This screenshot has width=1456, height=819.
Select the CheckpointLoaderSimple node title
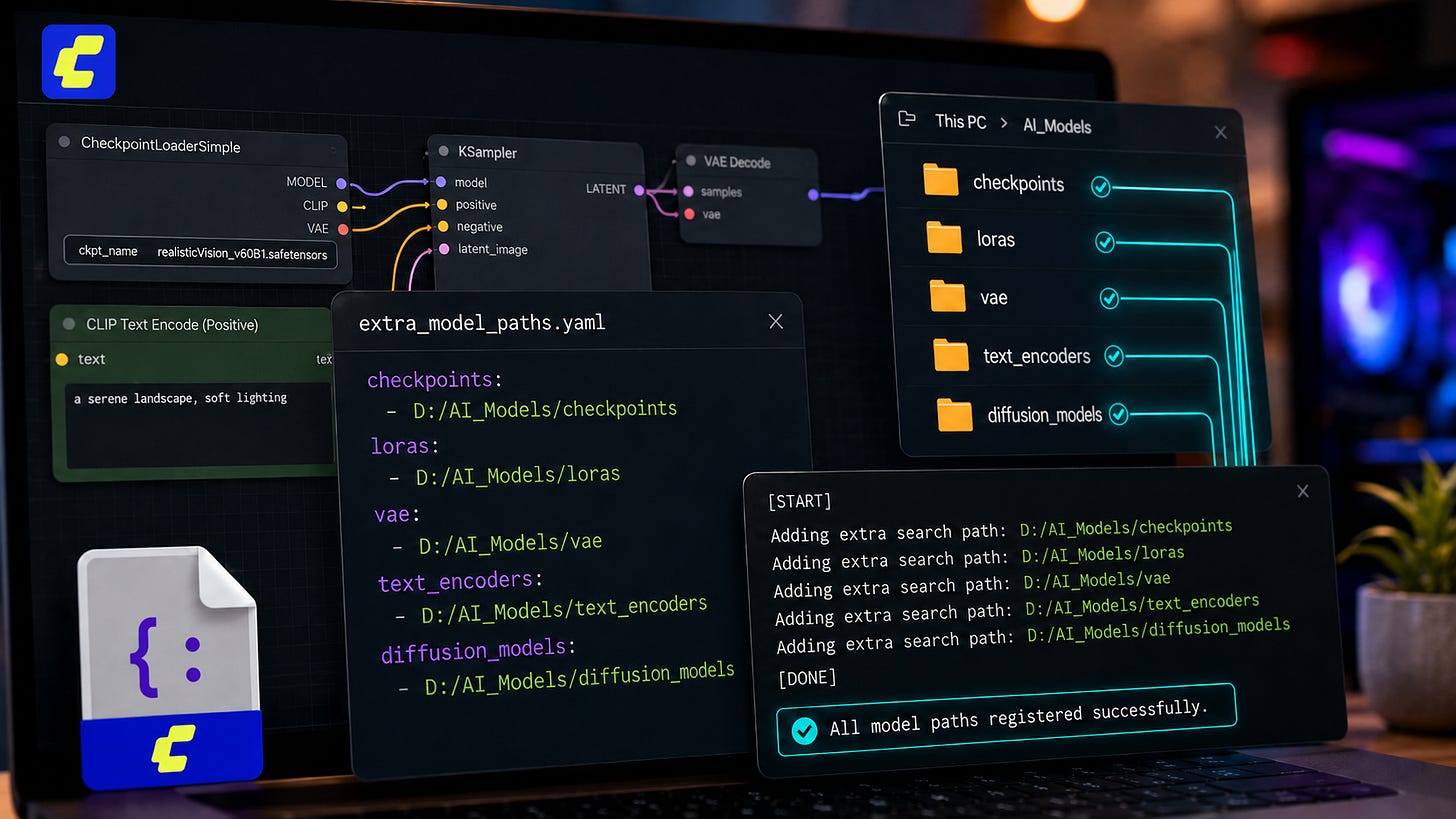click(161, 146)
